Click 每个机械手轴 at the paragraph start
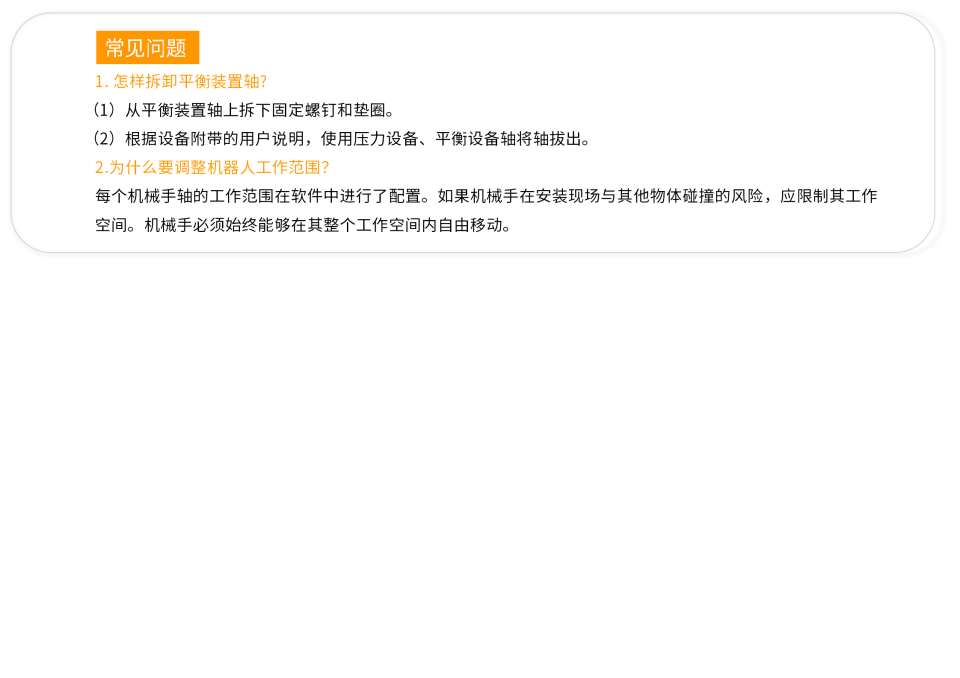This screenshot has width=960, height=678. click(144, 196)
